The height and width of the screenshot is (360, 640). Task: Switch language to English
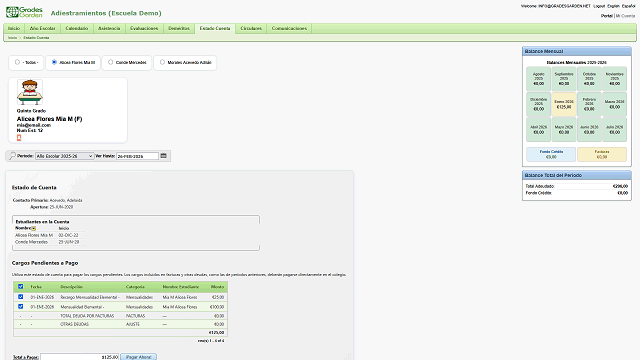[613, 6]
